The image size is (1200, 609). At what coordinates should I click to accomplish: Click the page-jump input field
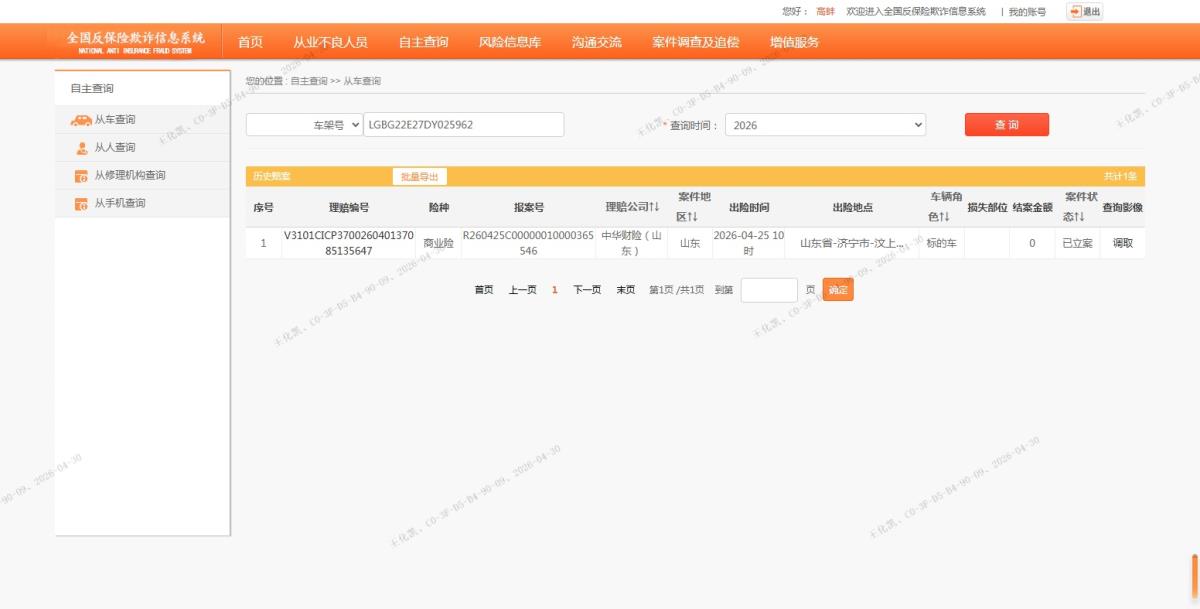point(769,290)
